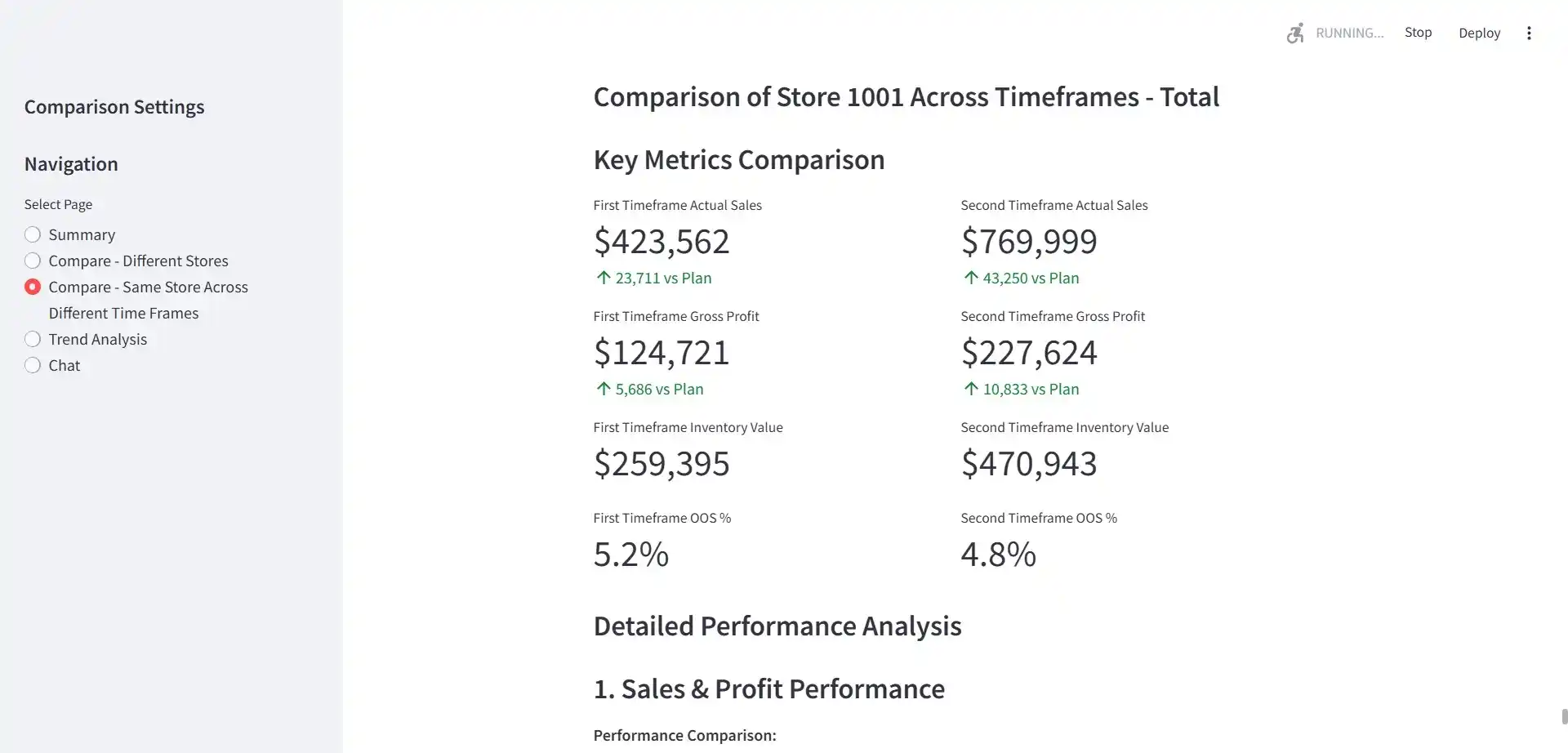Image resolution: width=1568 pixels, height=753 pixels.
Task: Click the running-man status icon in header
Action: (1294, 33)
